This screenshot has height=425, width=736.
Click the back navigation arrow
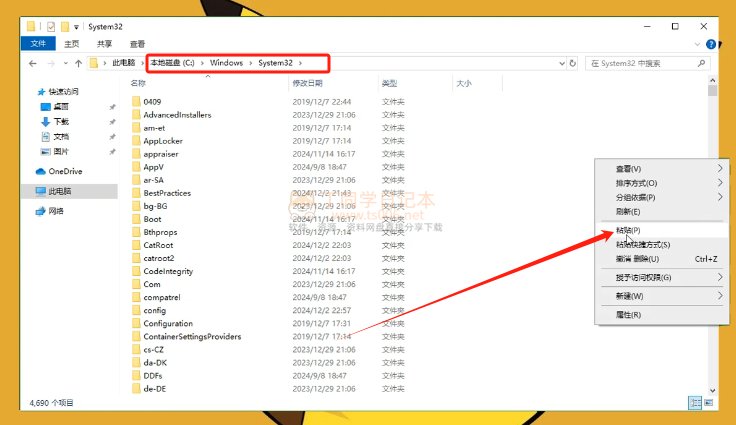pyautogui.click(x=33, y=63)
